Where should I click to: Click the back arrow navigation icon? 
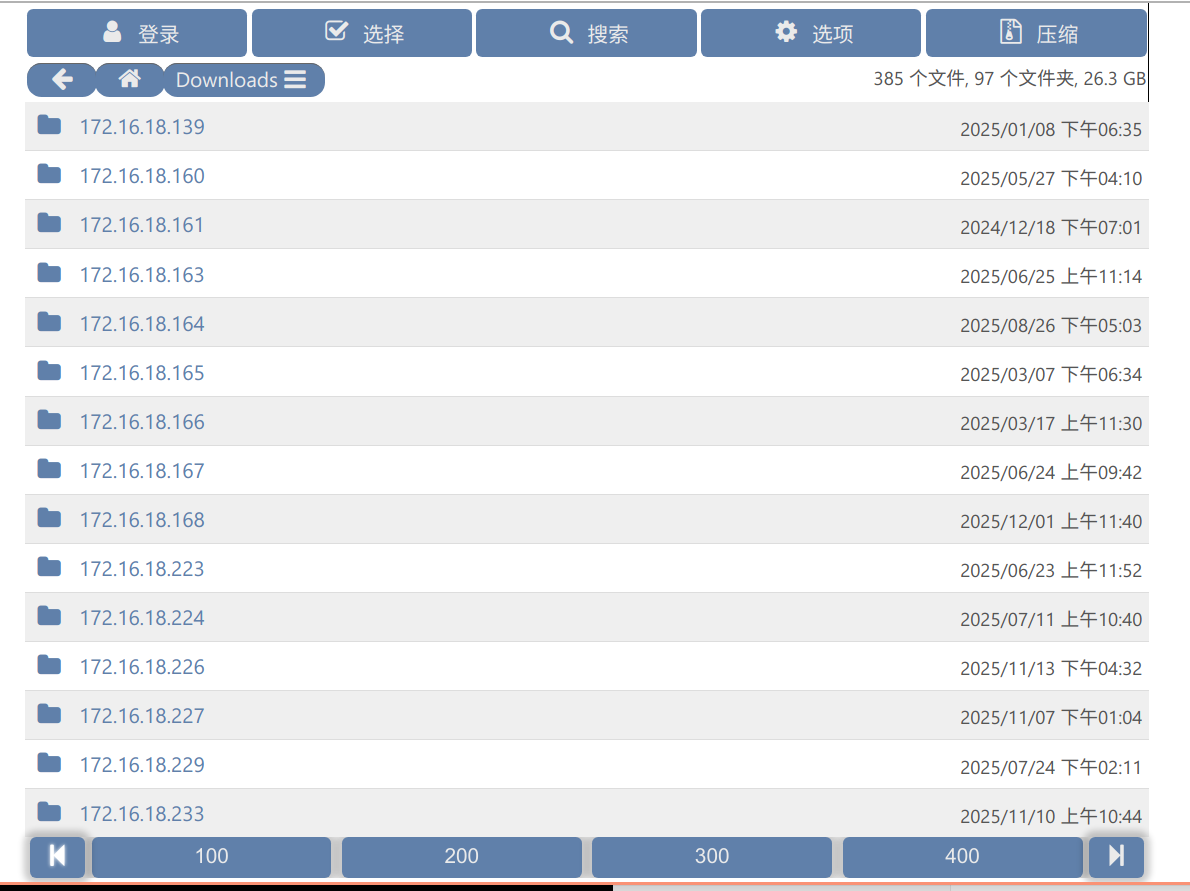click(62, 80)
